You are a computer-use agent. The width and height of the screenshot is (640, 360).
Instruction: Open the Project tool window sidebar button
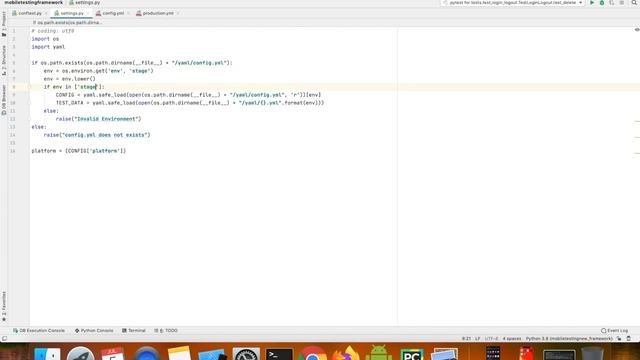click(4, 24)
